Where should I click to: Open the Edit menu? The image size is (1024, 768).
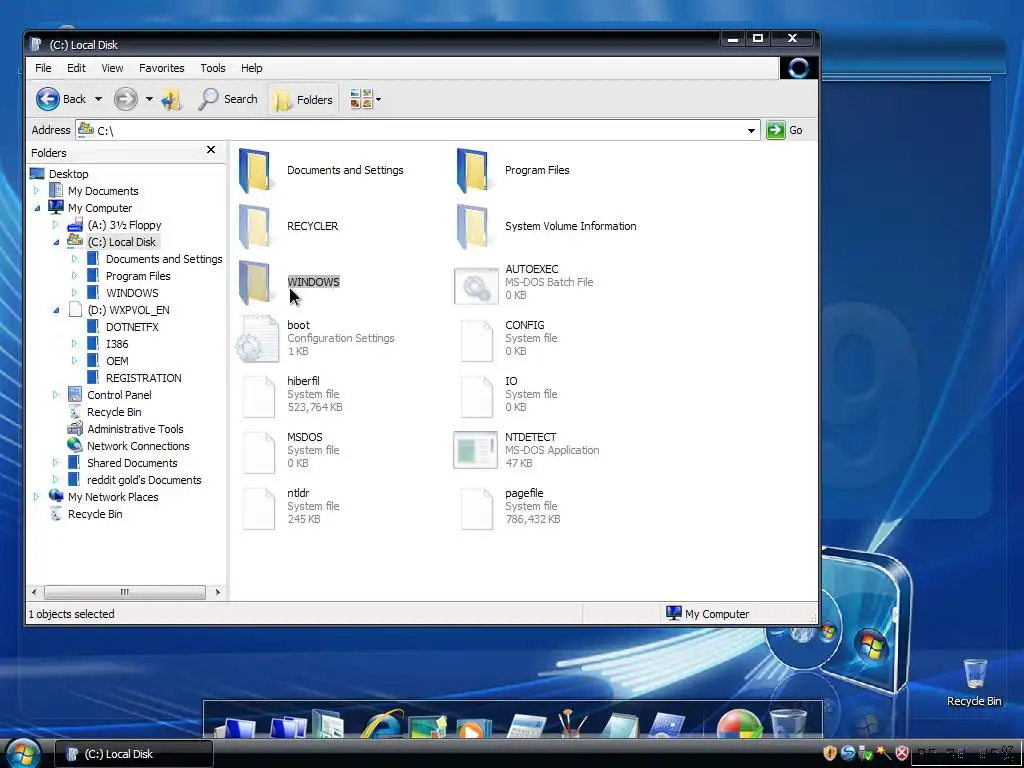click(76, 68)
